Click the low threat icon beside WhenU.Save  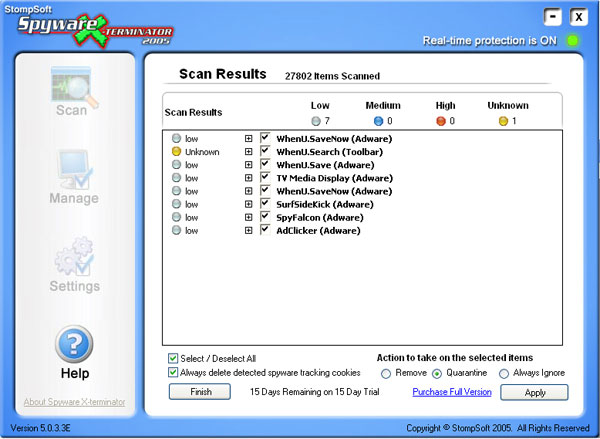tap(176, 165)
